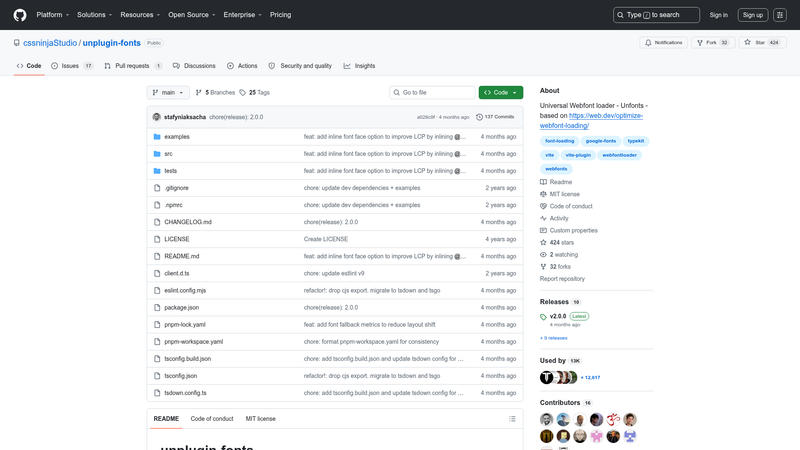Viewport: 800px width, 450px height.
Task: Select the webfontloader topic tag
Action: click(619, 155)
